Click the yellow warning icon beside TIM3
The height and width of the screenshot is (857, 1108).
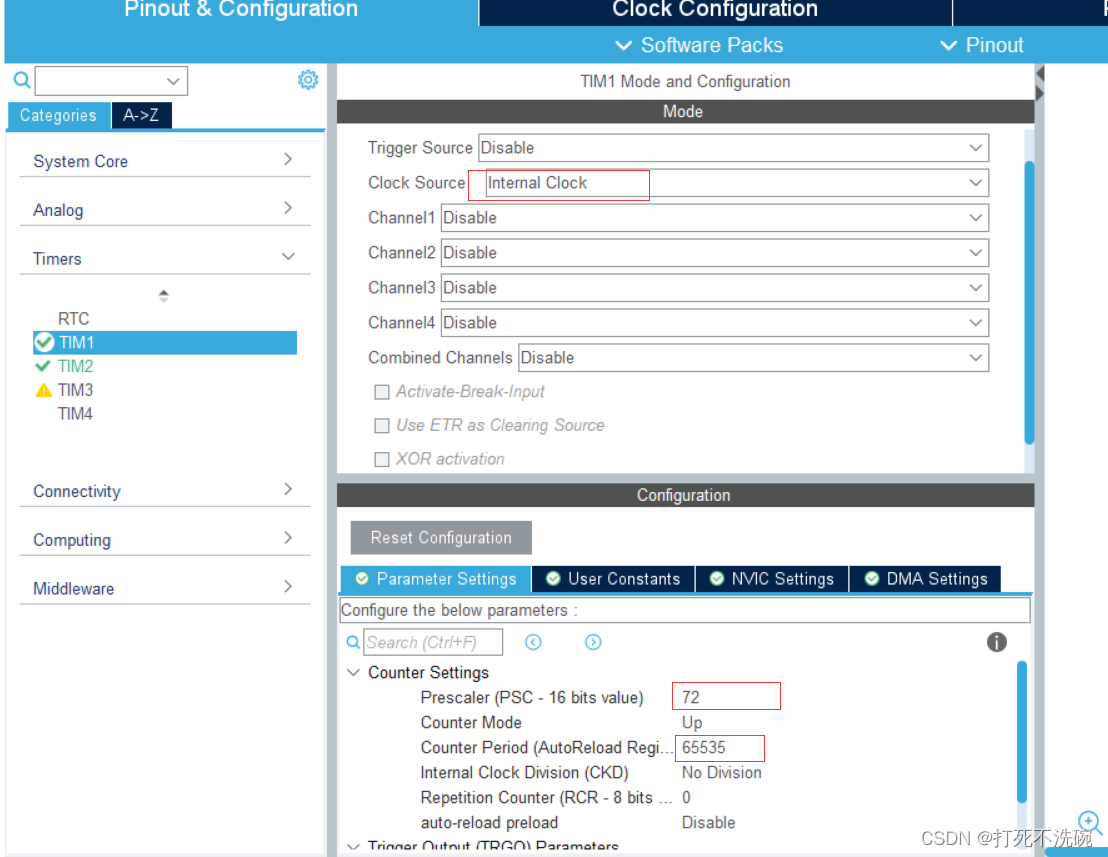click(x=44, y=390)
